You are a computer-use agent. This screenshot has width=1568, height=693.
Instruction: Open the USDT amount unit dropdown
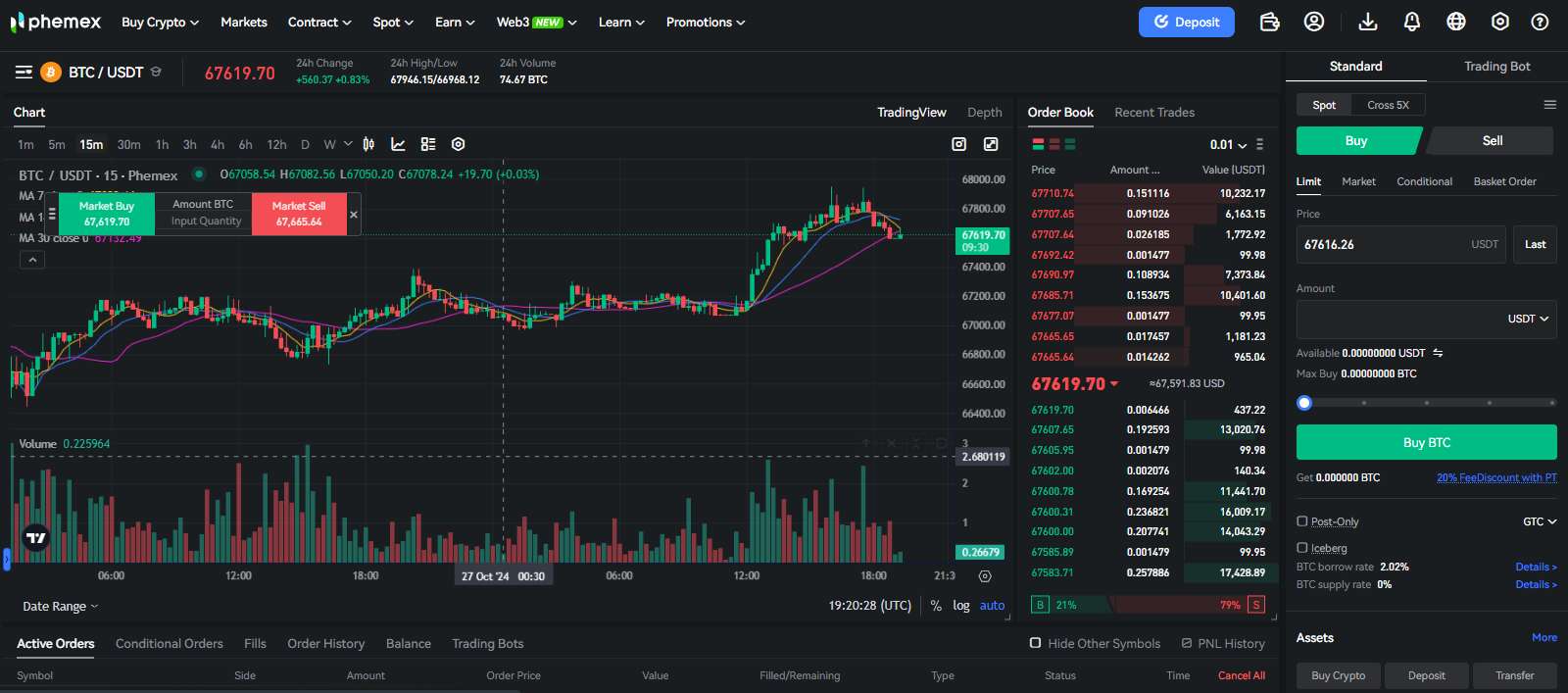(1528, 320)
